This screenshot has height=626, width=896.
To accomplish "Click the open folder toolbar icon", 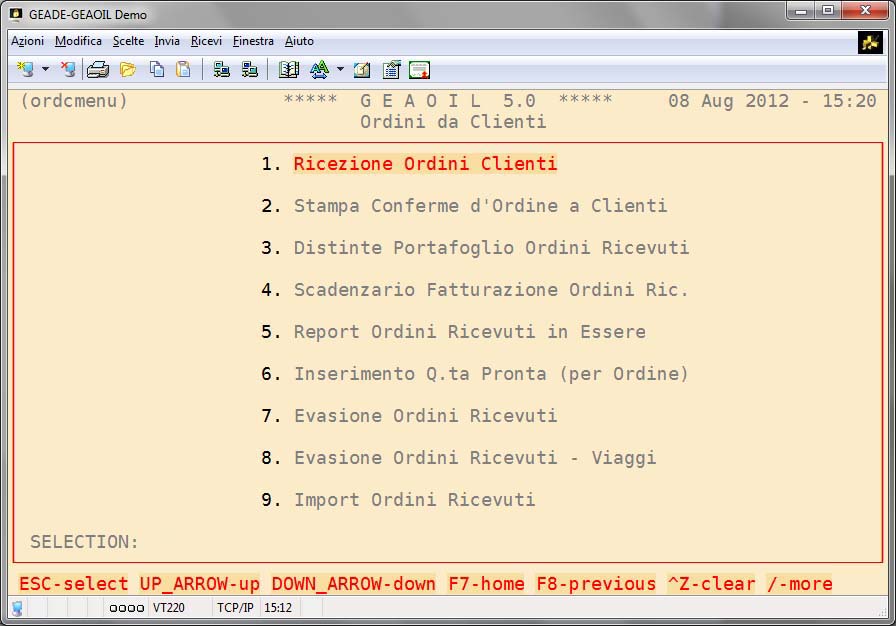I will (127, 70).
